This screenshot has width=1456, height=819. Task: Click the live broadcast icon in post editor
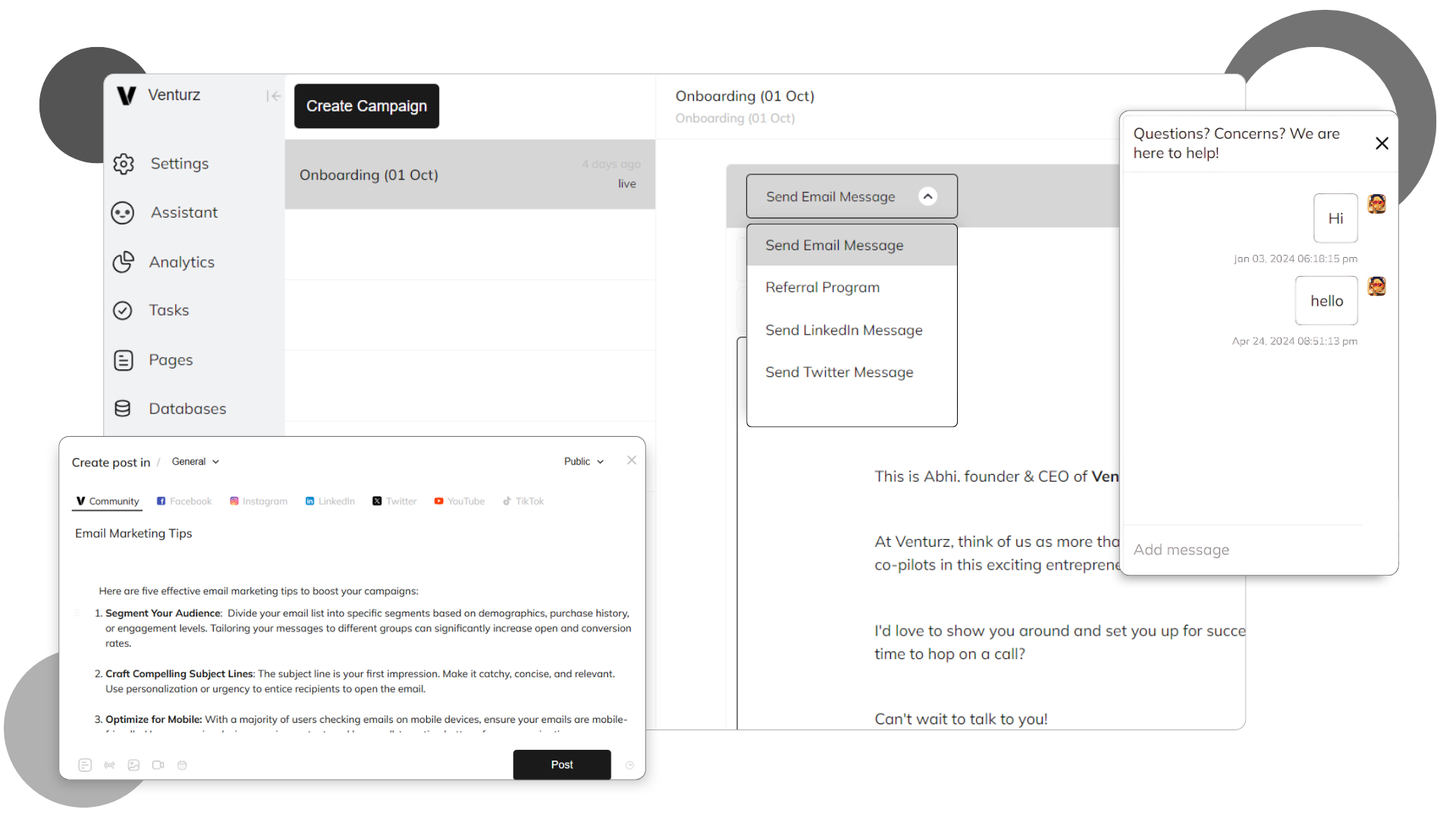pos(109,765)
